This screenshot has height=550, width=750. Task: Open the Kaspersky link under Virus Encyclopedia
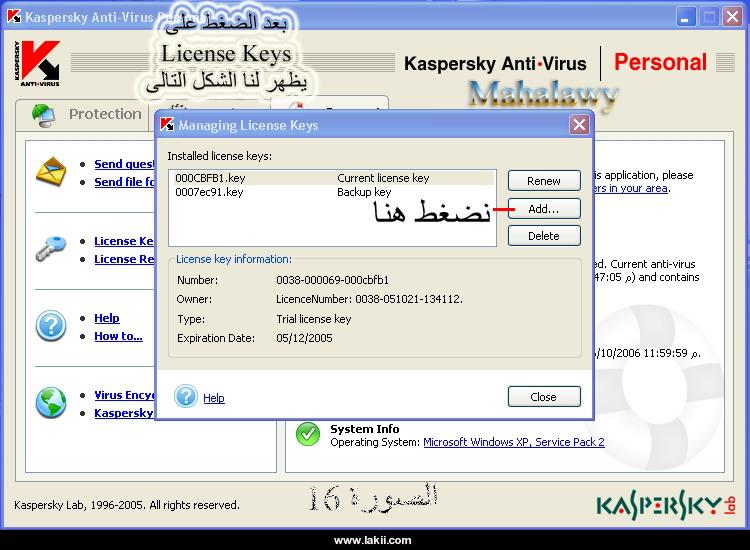point(124,413)
